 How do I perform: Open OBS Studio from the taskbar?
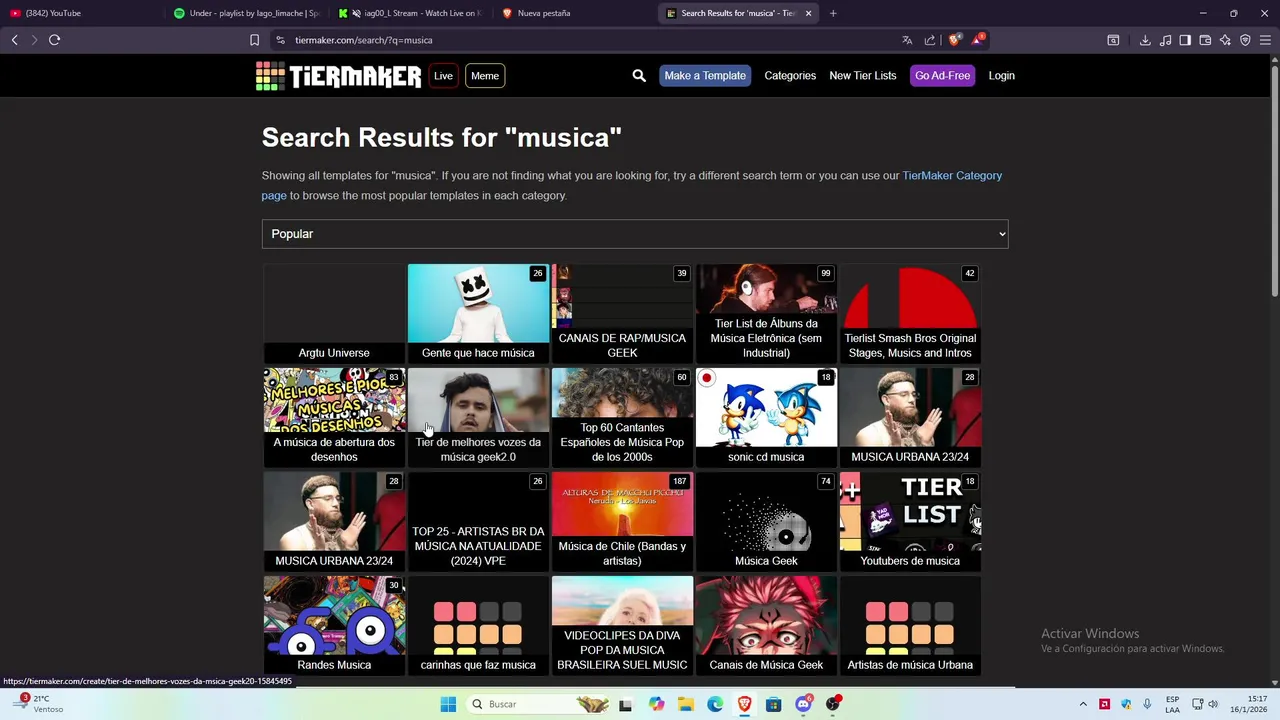coord(832,704)
